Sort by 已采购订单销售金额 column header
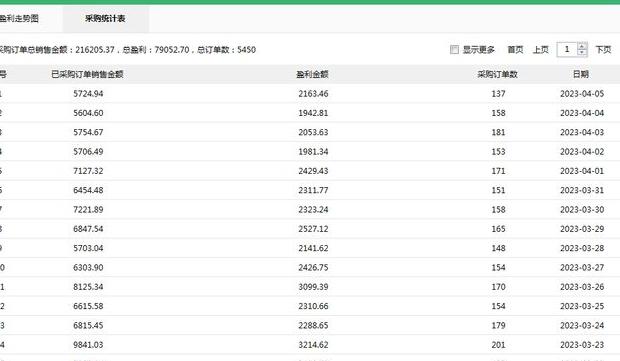 [87, 74]
